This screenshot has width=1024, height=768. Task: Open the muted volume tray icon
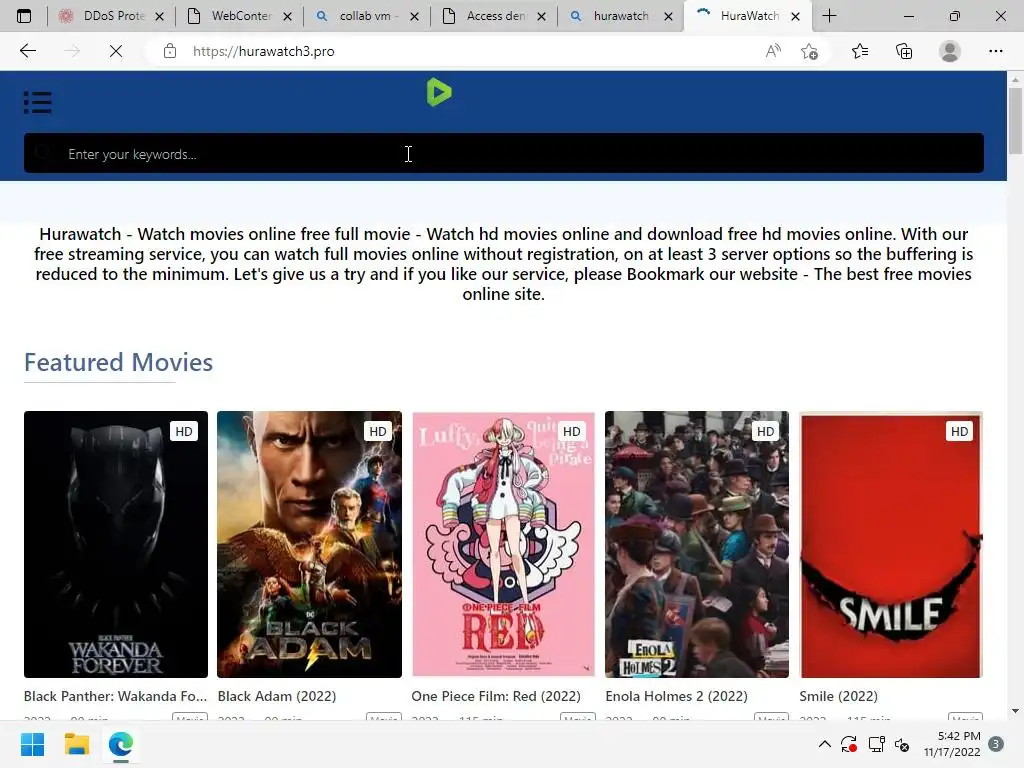902,744
